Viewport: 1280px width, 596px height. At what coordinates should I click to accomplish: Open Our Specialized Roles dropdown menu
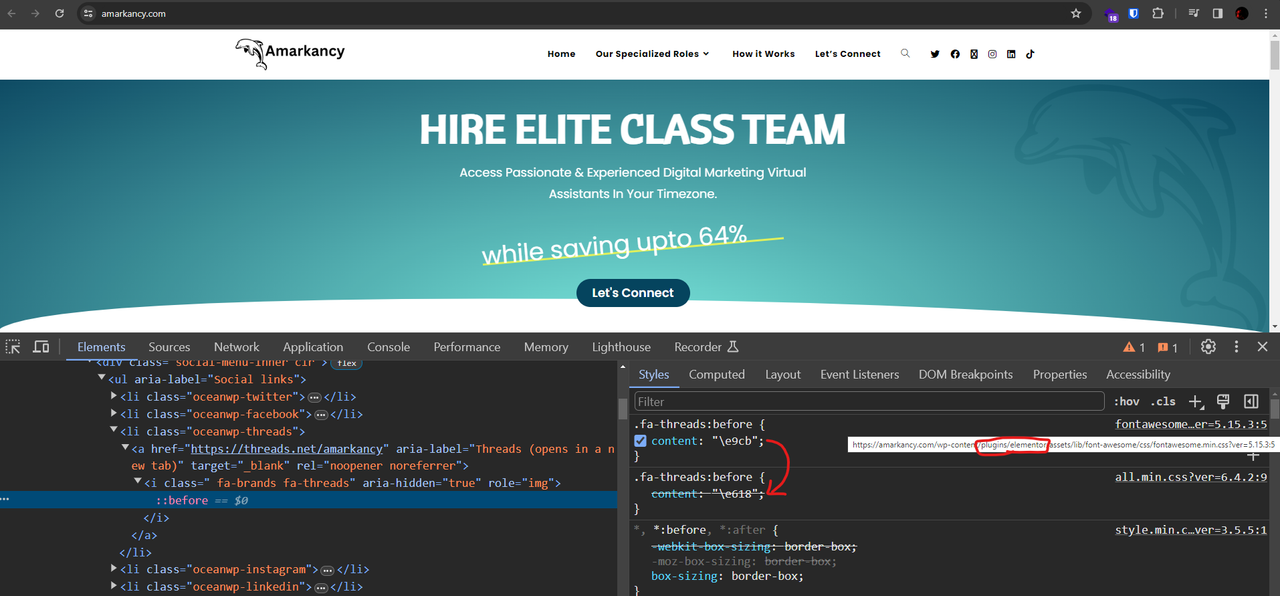pos(652,54)
